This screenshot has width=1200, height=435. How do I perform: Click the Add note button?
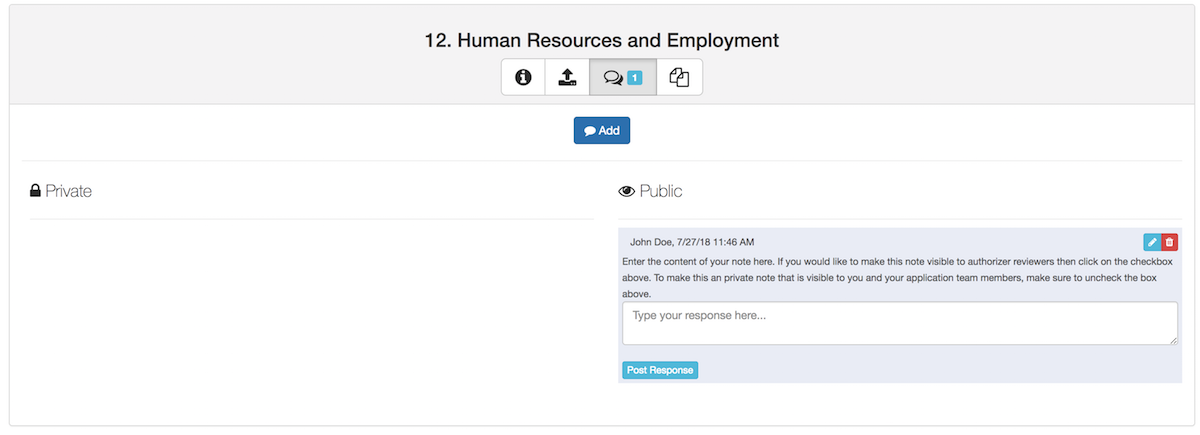(602, 130)
